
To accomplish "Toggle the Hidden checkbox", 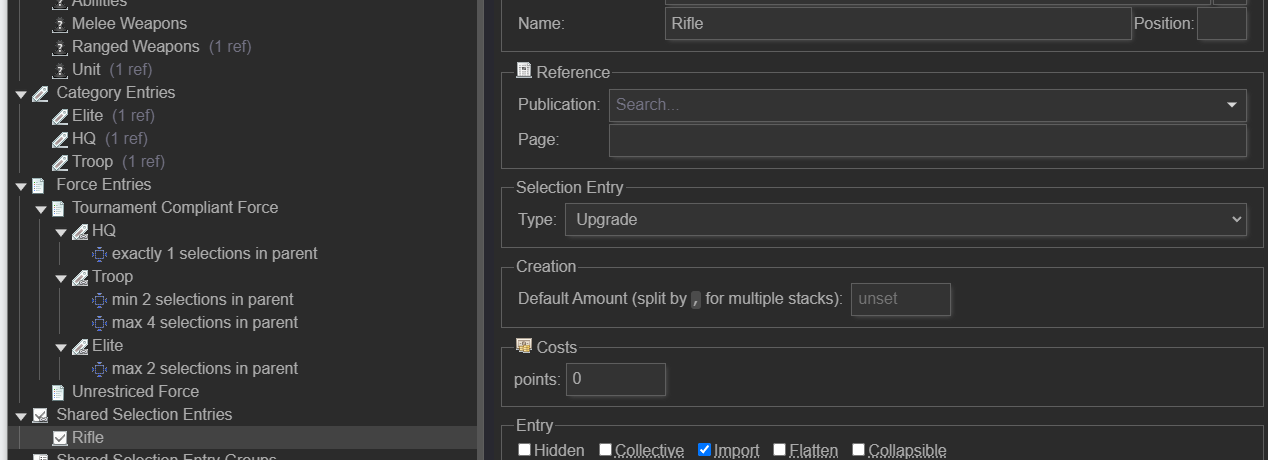I will (x=524, y=450).
